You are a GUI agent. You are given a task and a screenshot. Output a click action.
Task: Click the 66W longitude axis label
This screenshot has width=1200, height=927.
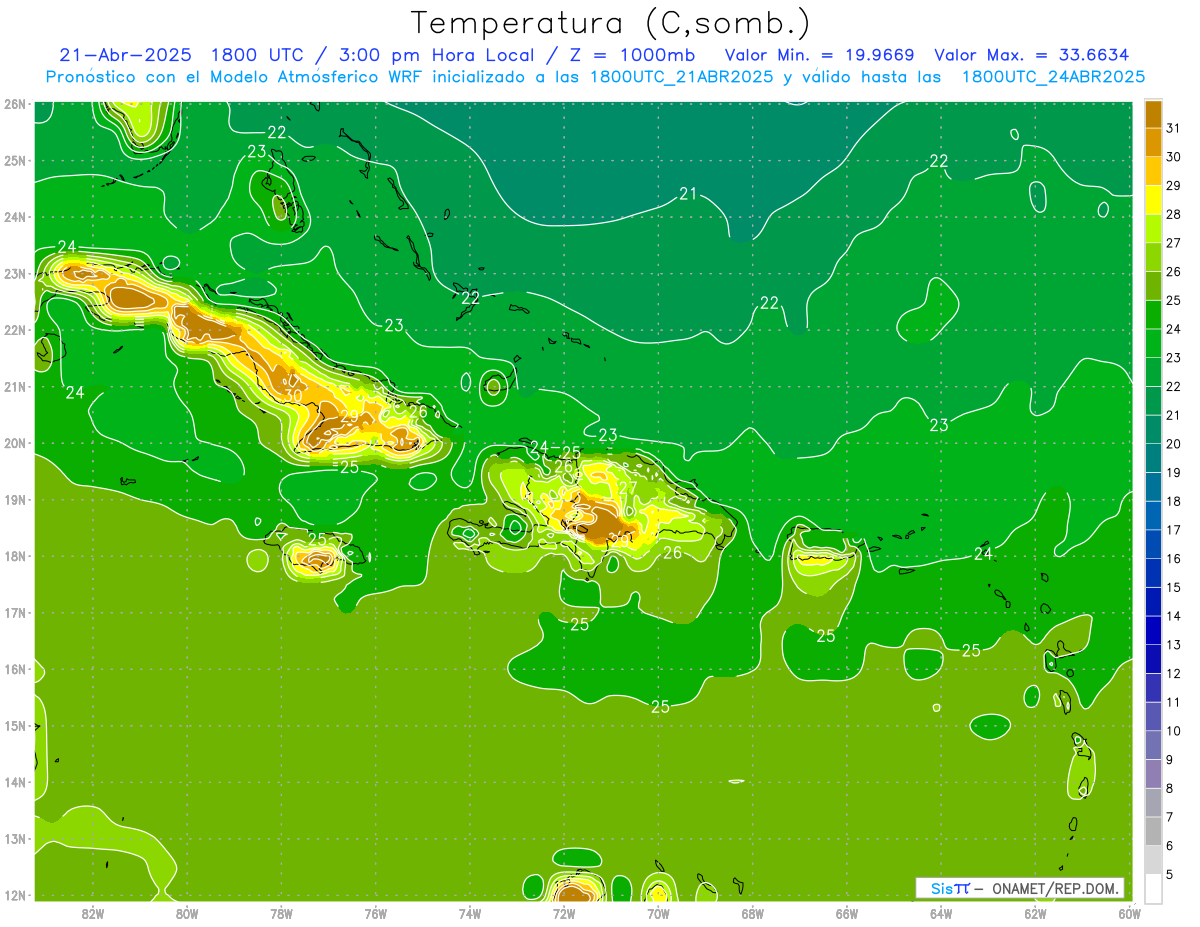pos(847,913)
